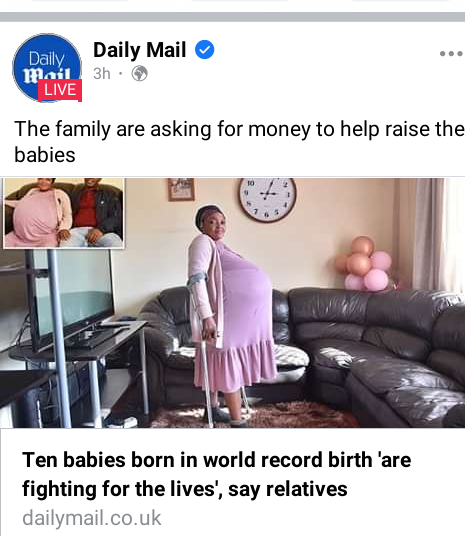Click the grey divider bar above post
Viewport: 465px width, 536px height.
[232, 17]
